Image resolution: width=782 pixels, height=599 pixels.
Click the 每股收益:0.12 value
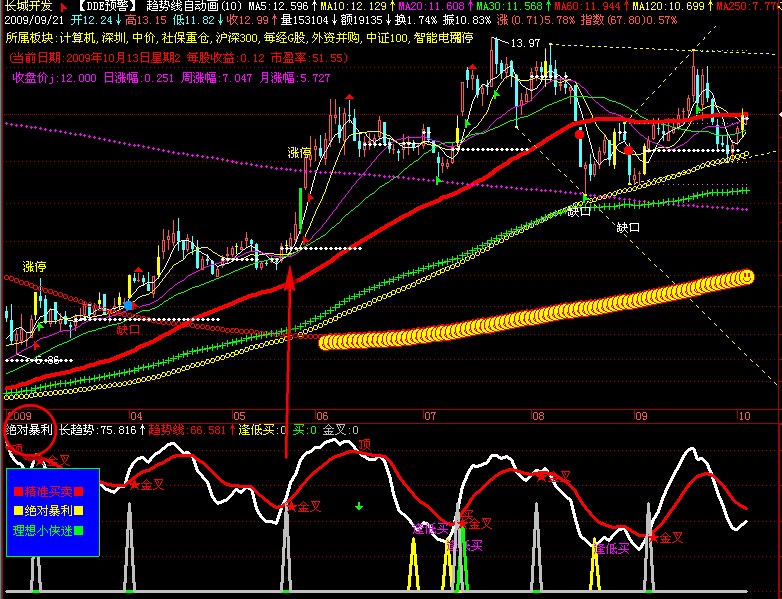(x=225, y=58)
